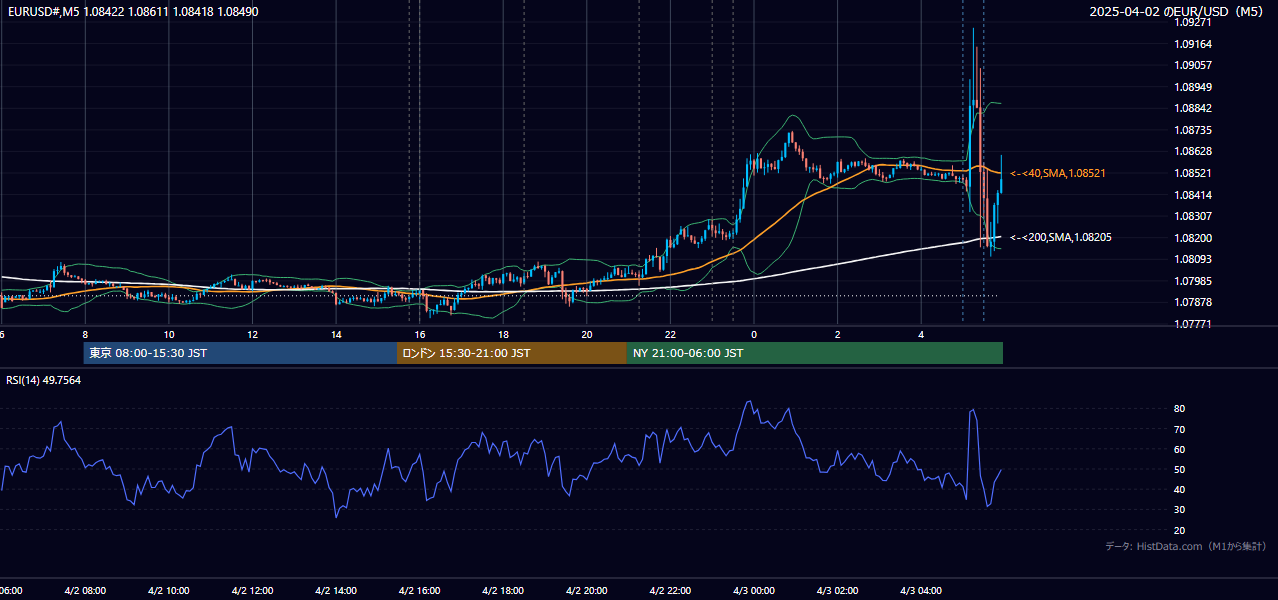Click the '4/2 12:00' date axis label

click(x=253, y=591)
